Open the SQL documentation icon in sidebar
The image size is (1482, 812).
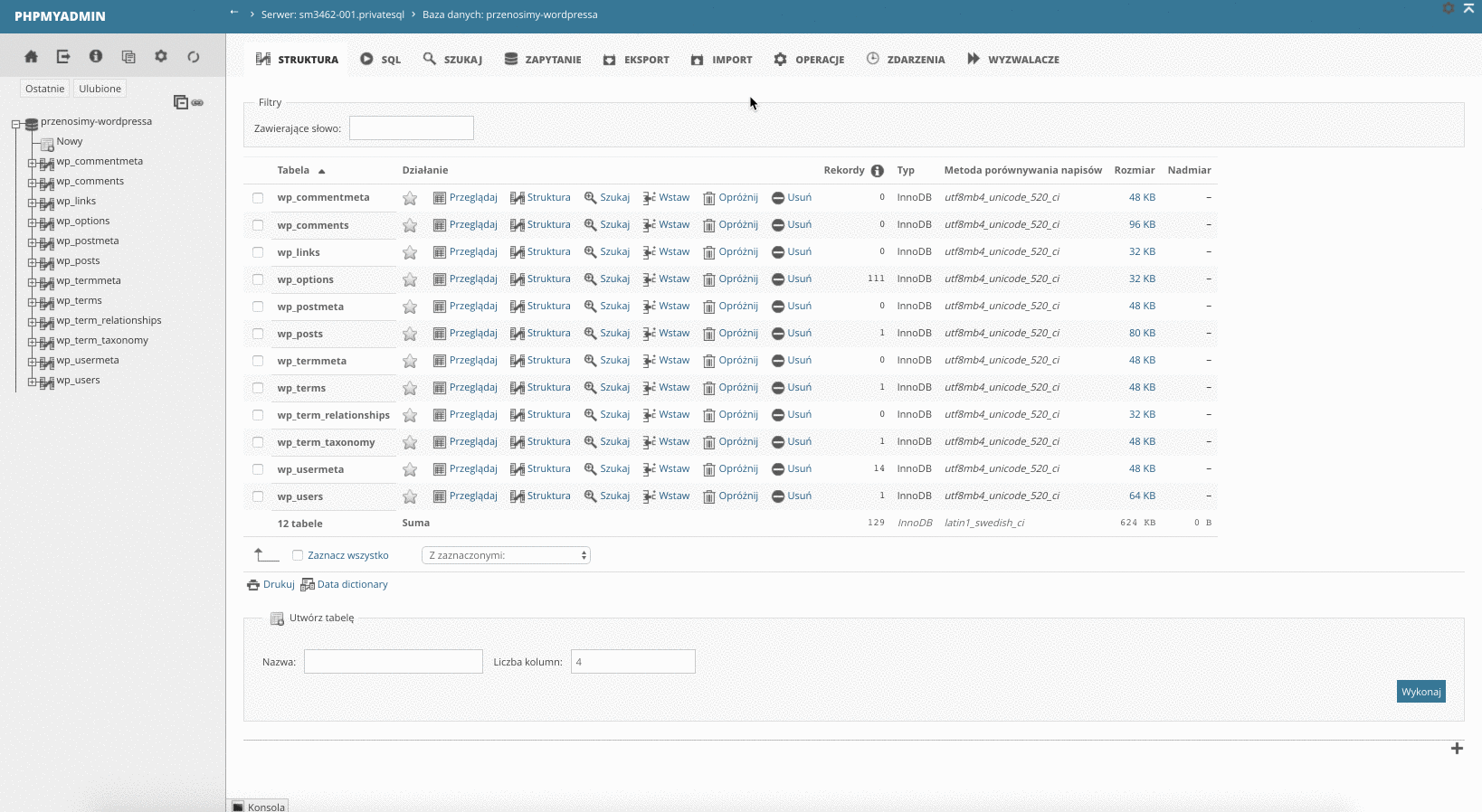pos(128,56)
